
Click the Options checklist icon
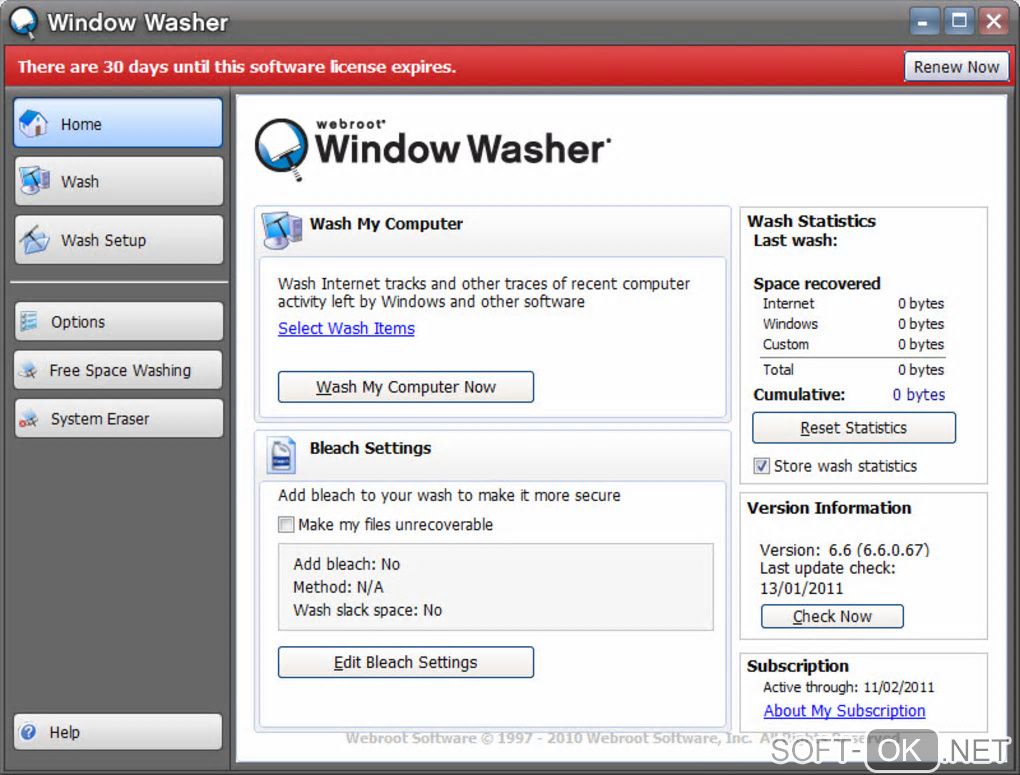pyautogui.click(x=29, y=321)
